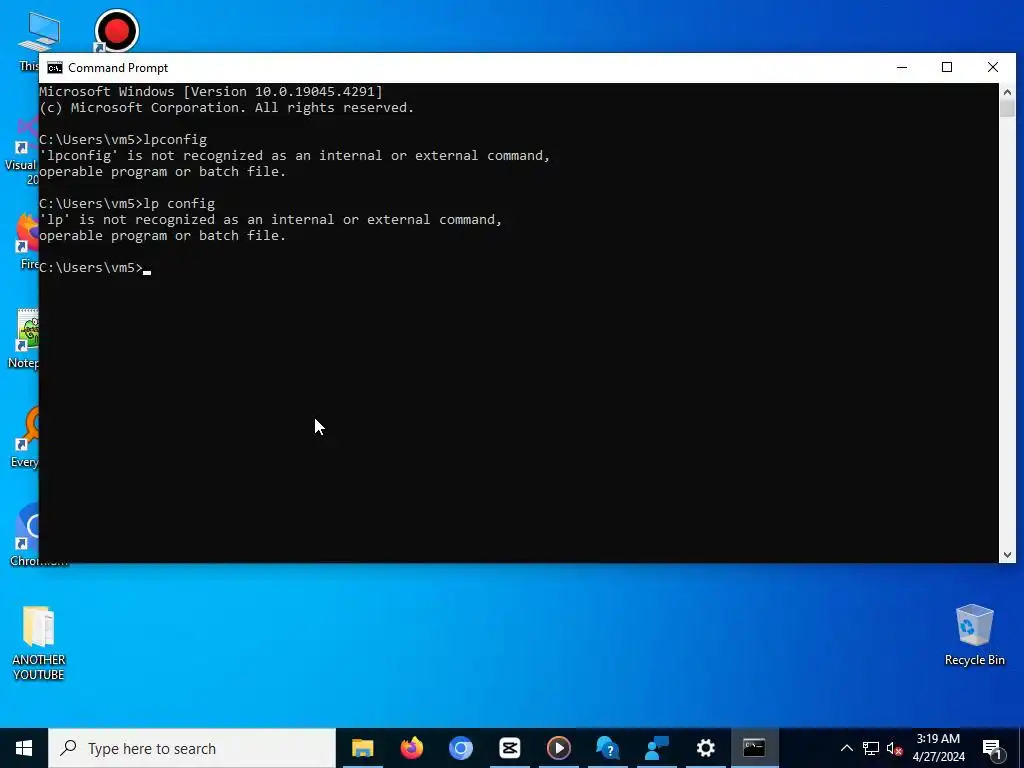Close the Command Prompt window

tap(993, 67)
